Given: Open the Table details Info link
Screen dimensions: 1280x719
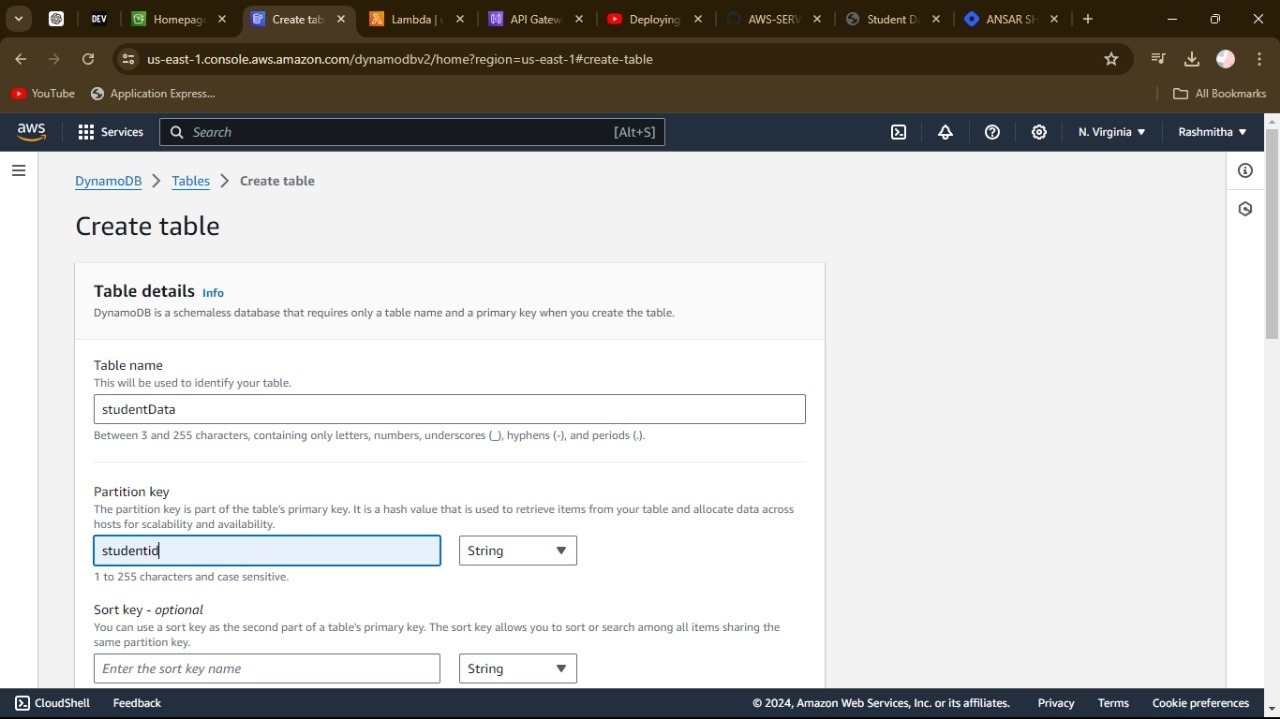Looking at the screenshot, I should pyautogui.click(x=213, y=293).
